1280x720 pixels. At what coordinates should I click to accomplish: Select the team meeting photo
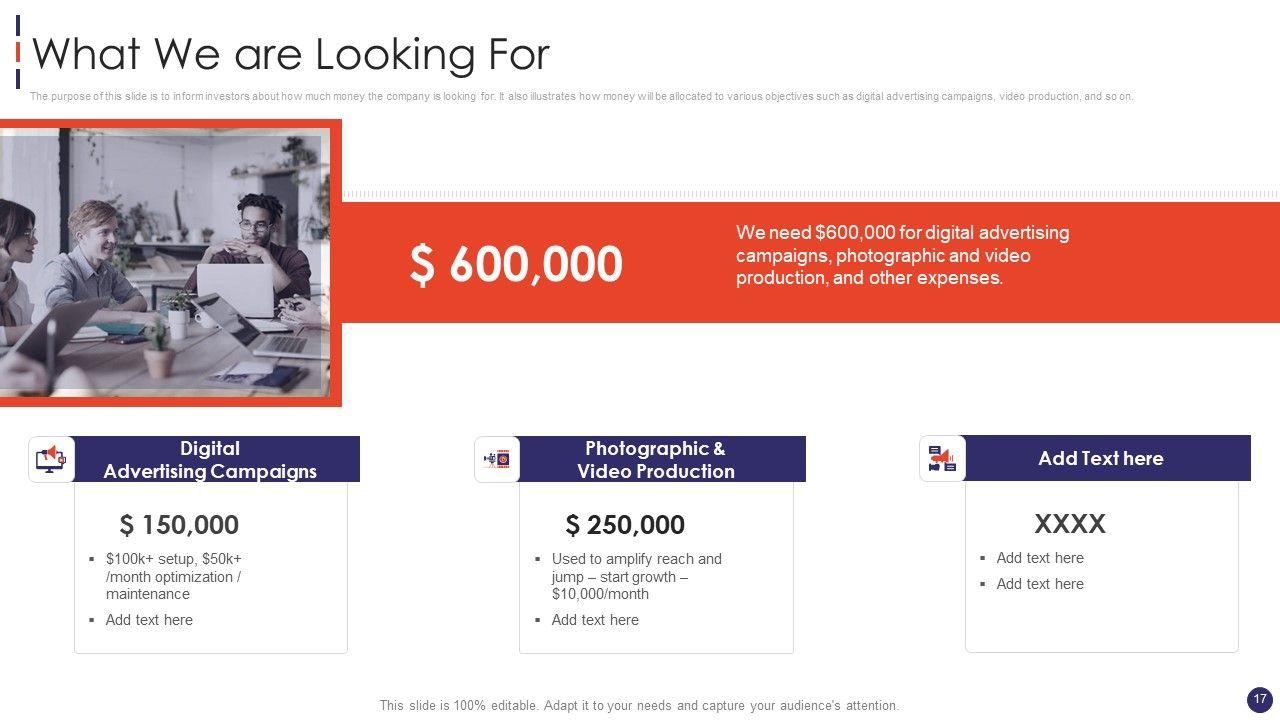pos(165,262)
